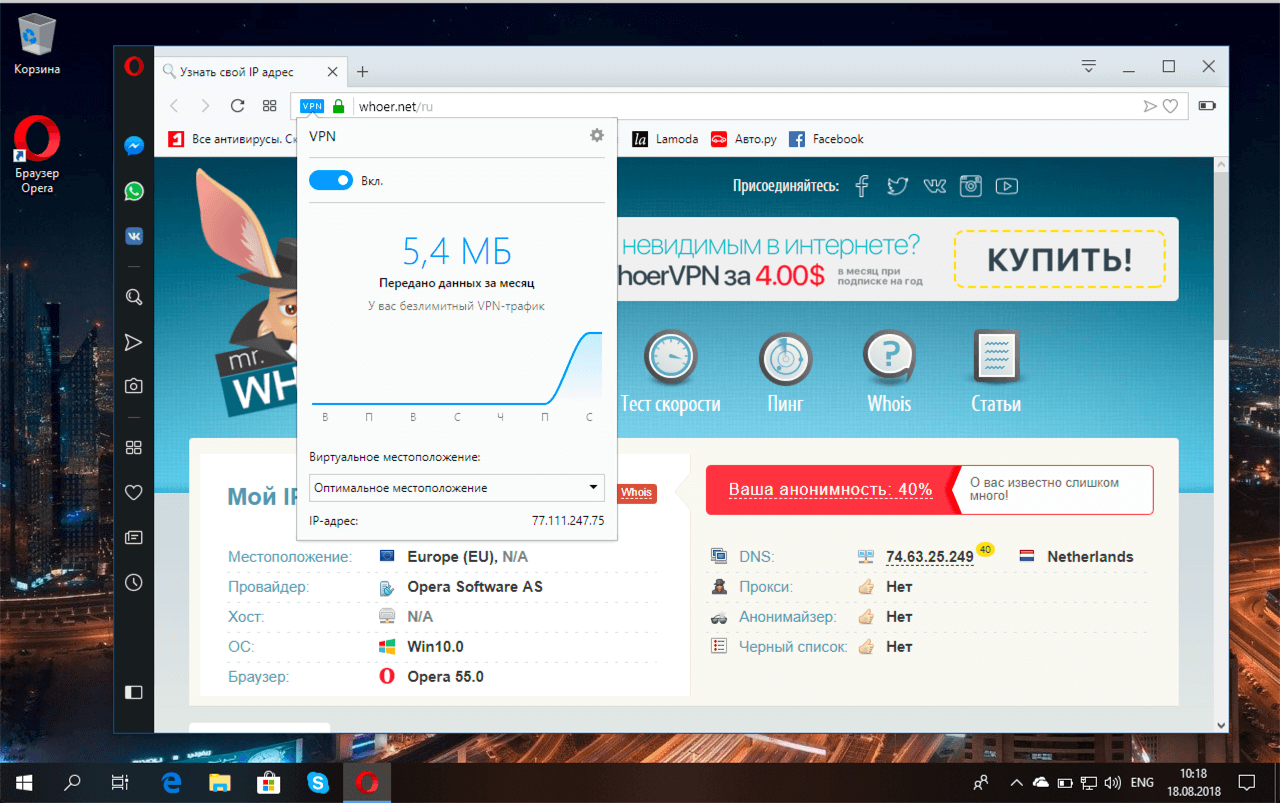The height and width of the screenshot is (803, 1280).
Task: Click the orange Whois badge
Action: coord(637,493)
